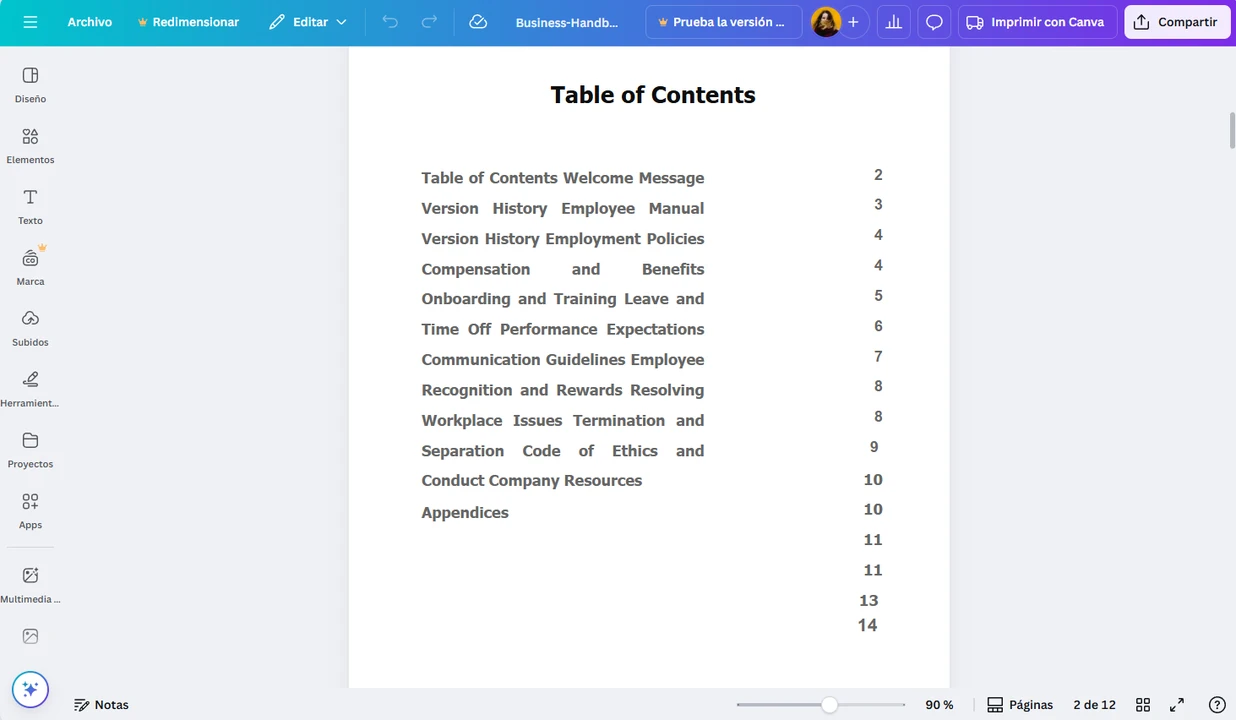
Task: Click Imprimir con Canva button
Action: coord(1037,22)
